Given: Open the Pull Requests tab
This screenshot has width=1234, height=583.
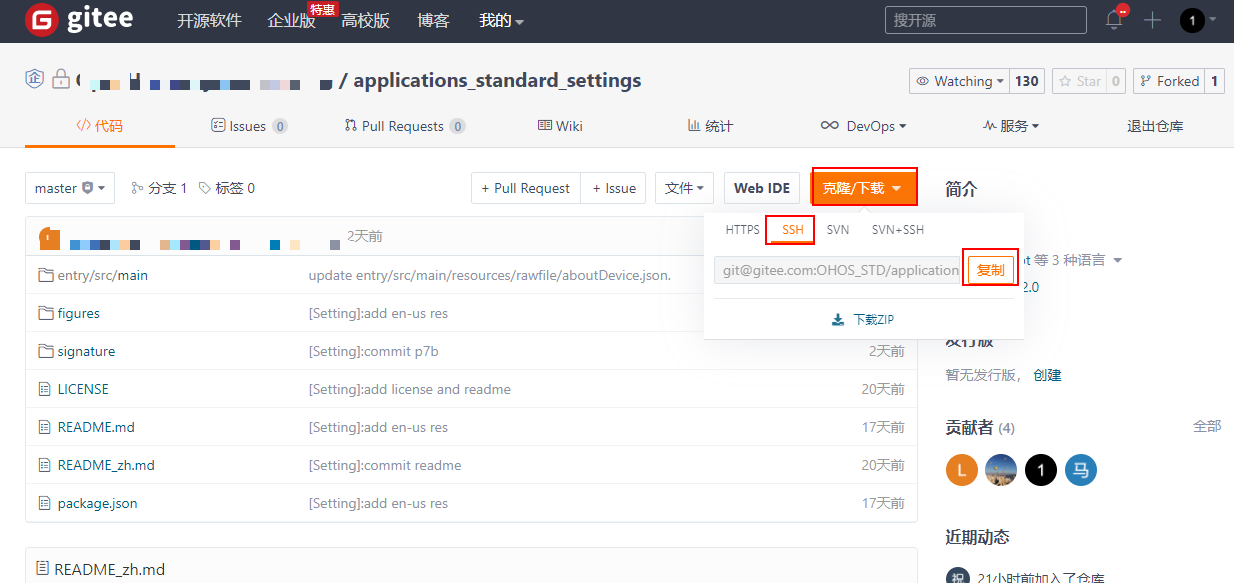Looking at the screenshot, I should [403, 126].
